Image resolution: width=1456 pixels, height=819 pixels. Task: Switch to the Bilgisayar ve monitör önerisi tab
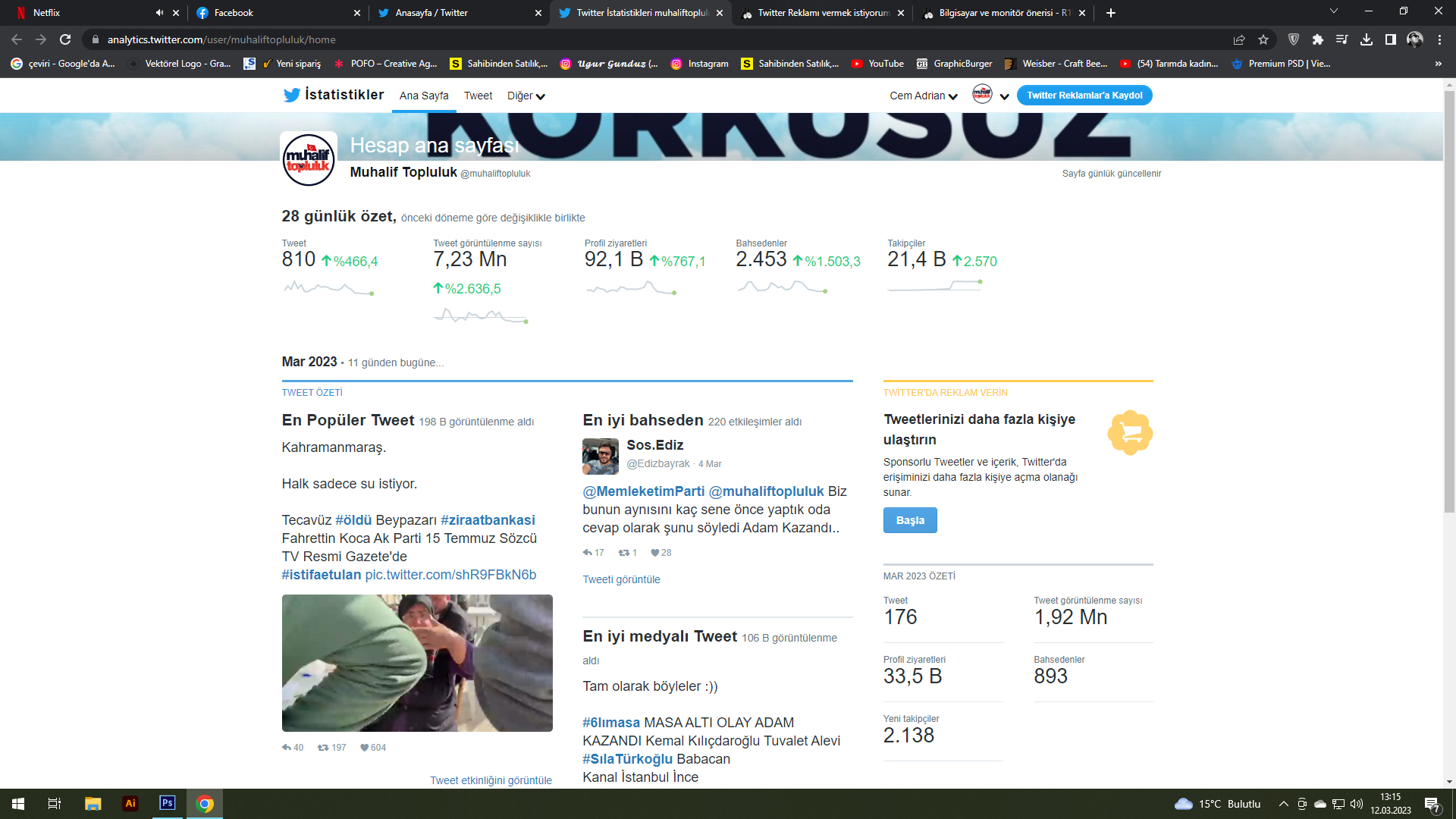(1003, 13)
